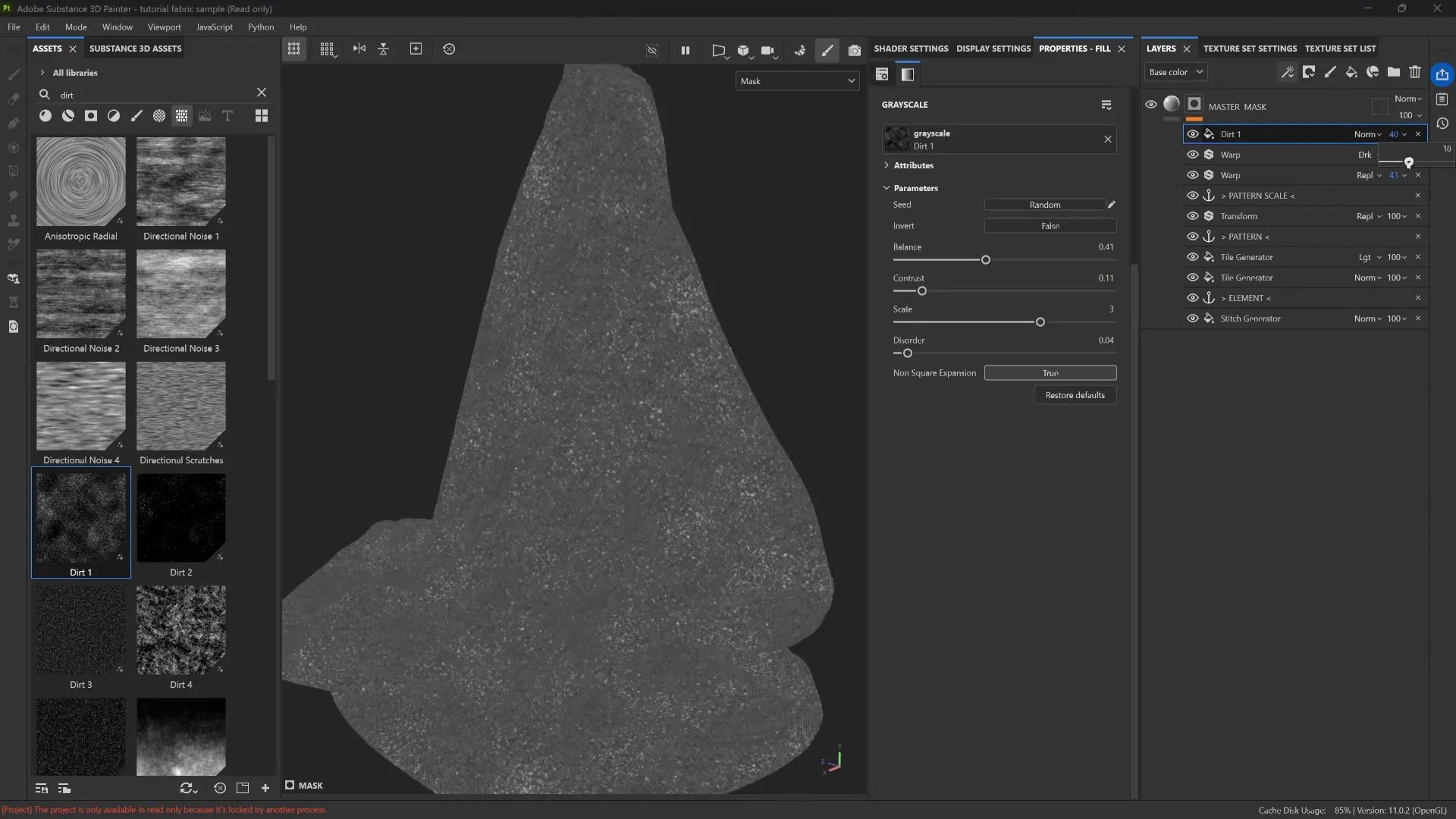
Task: Expand the Attributes section
Action: click(x=908, y=165)
